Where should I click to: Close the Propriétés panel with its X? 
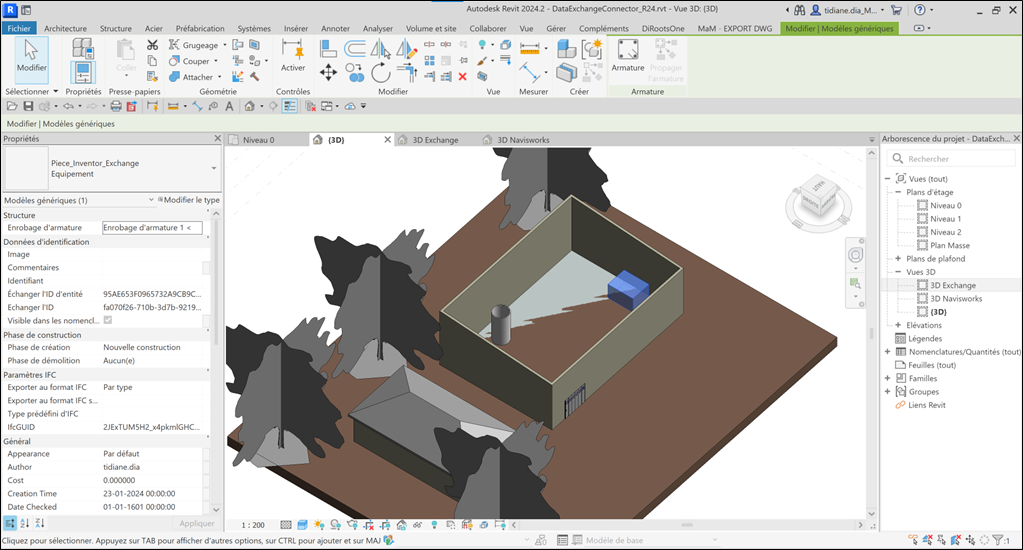(x=218, y=138)
